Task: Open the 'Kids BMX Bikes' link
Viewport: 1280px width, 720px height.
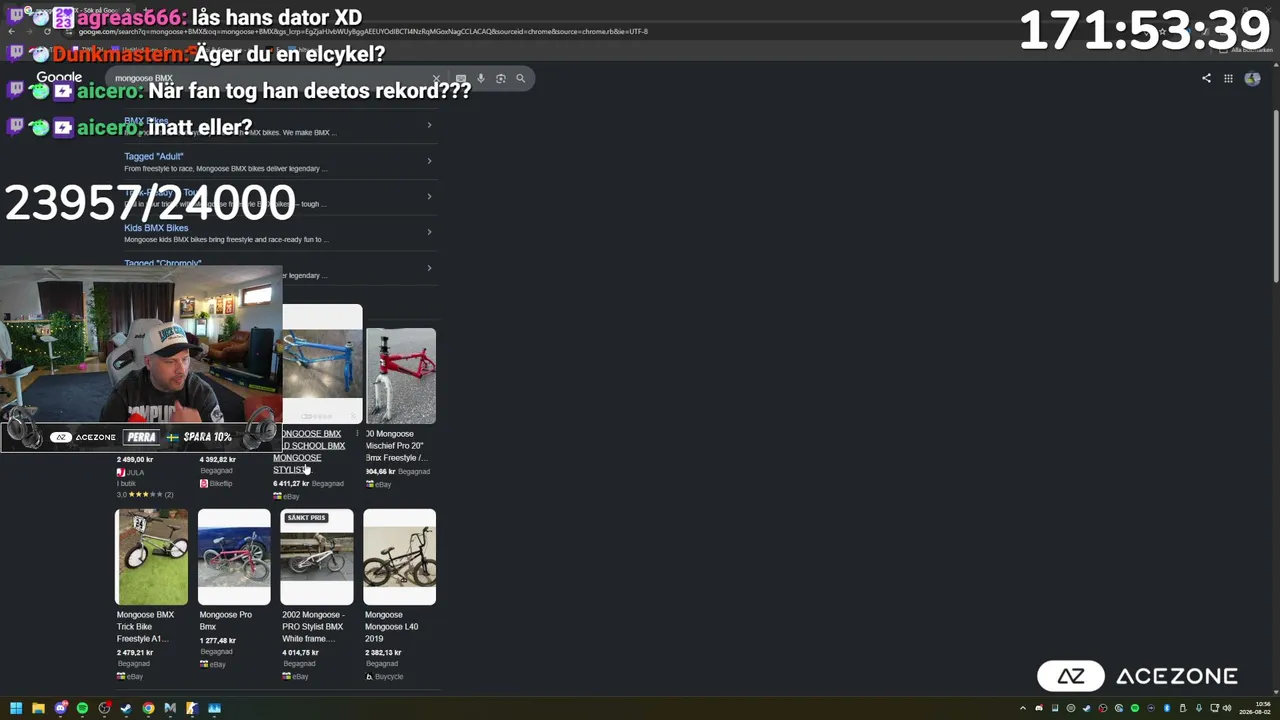Action: click(156, 228)
